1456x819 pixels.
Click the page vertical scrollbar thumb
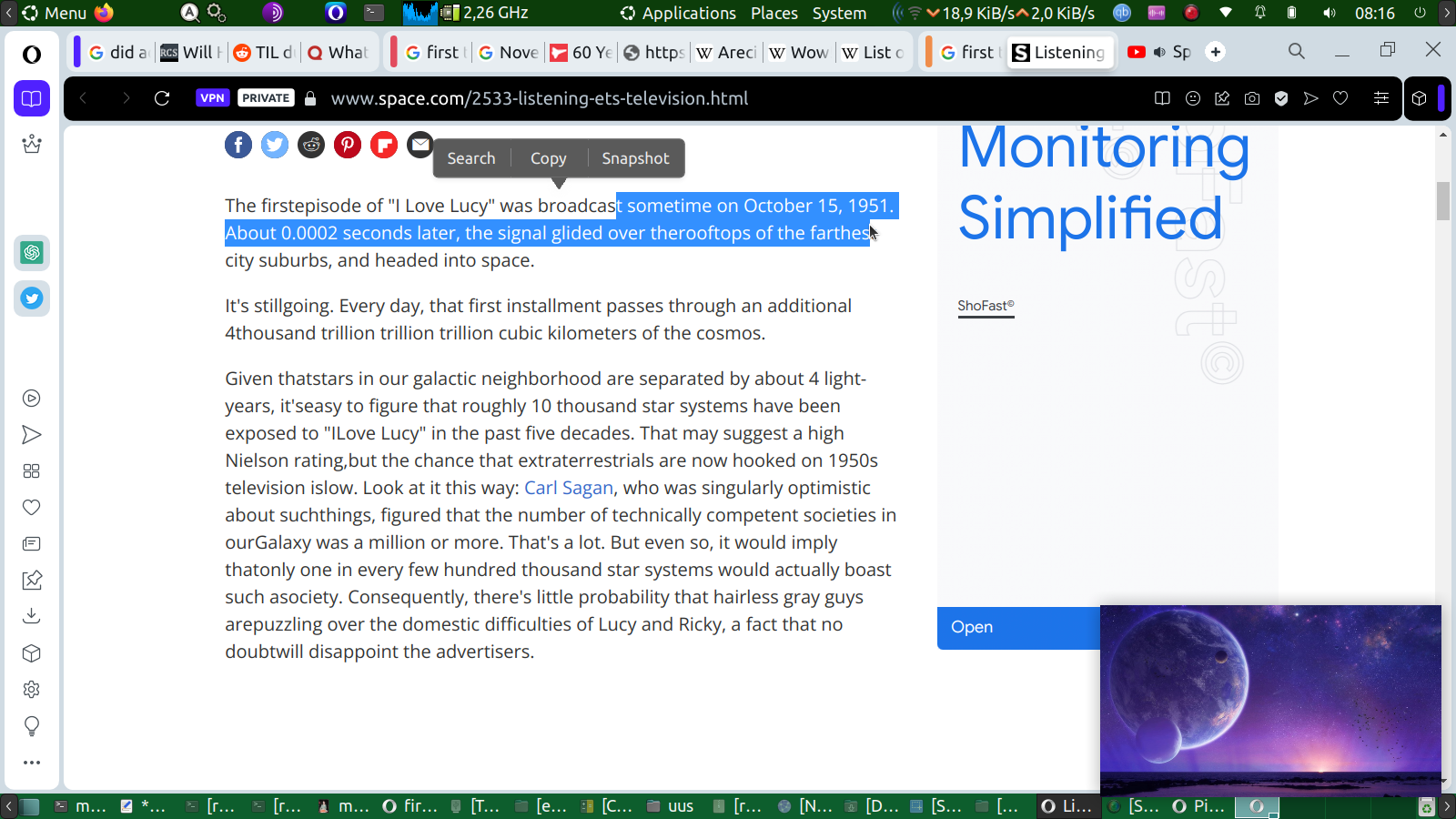point(1443,201)
